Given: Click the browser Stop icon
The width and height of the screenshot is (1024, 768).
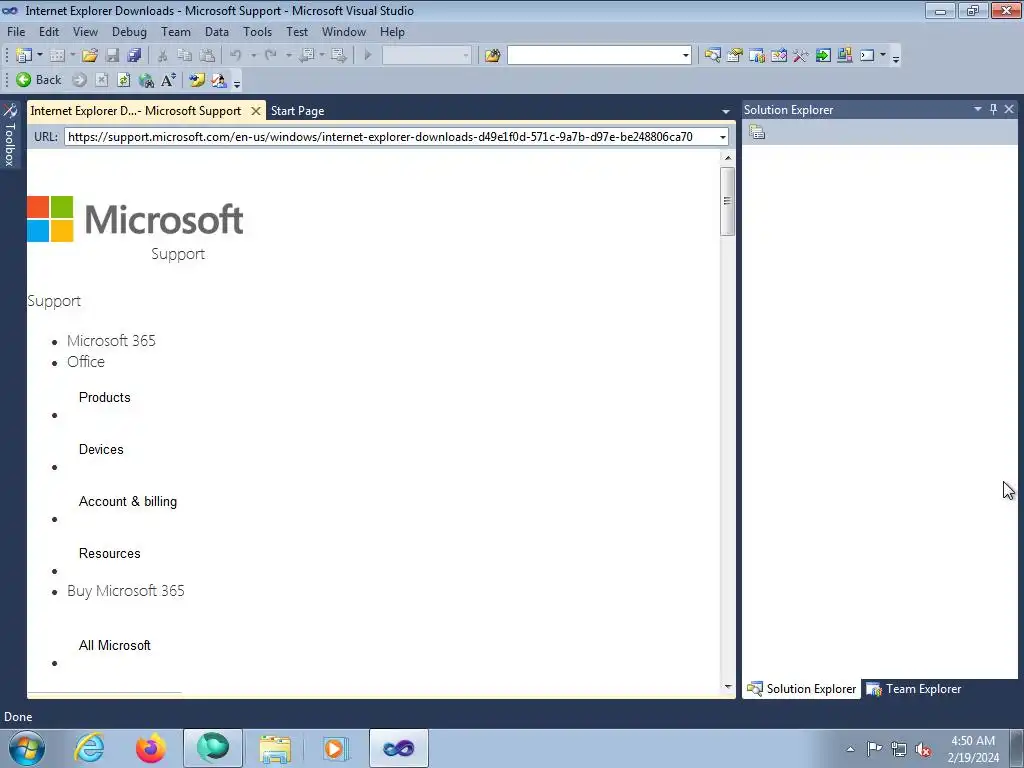Looking at the screenshot, I should (101, 80).
